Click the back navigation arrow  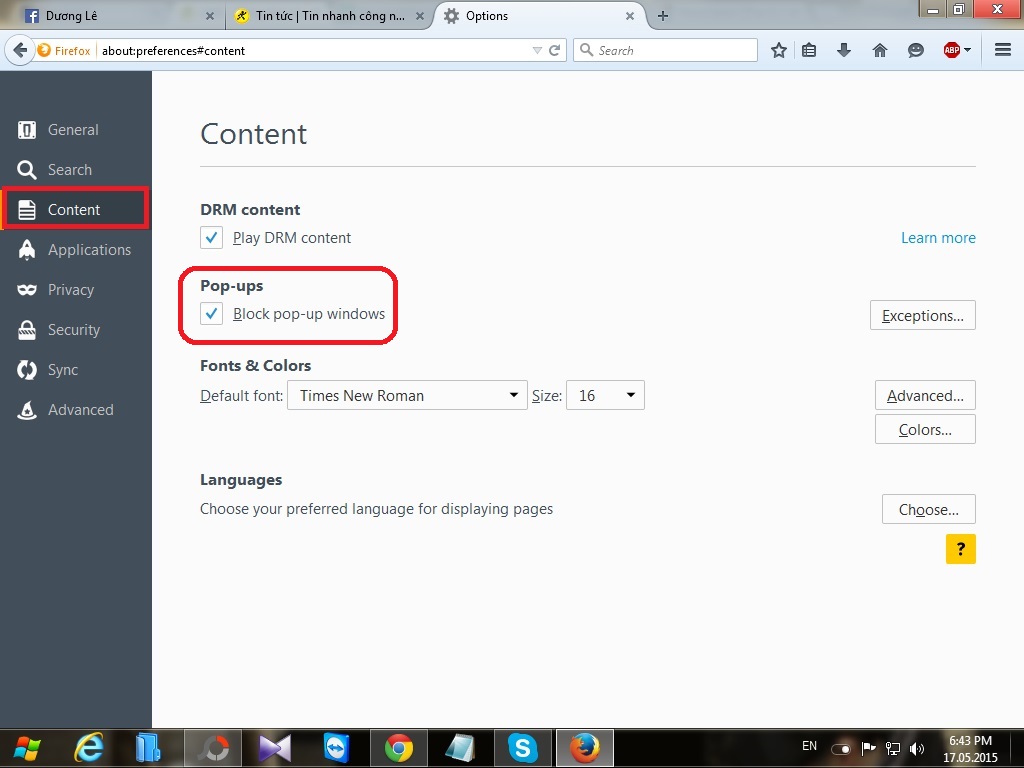point(20,50)
